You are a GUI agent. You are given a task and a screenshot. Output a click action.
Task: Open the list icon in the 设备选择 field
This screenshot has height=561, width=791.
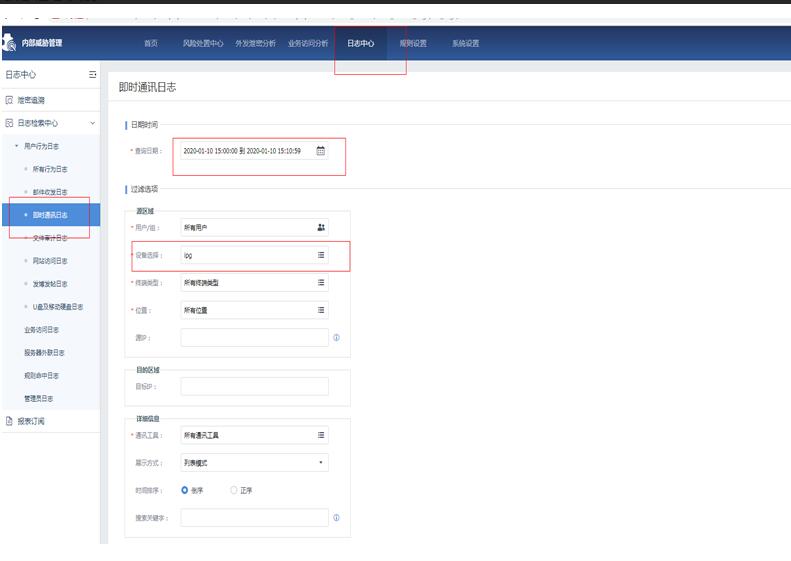(x=321, y=255)
